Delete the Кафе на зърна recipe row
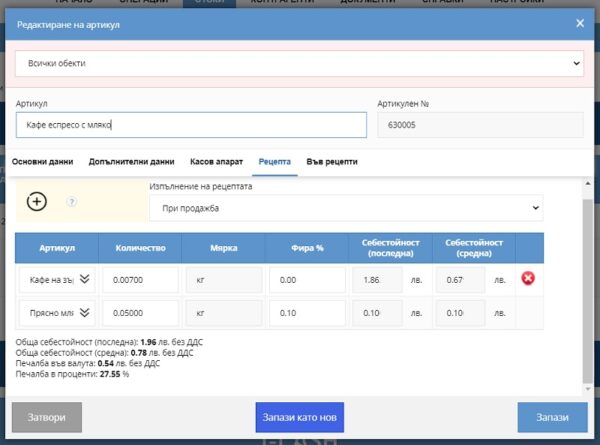This screenshot has height=445, width=600. click(x=528, y=278)
